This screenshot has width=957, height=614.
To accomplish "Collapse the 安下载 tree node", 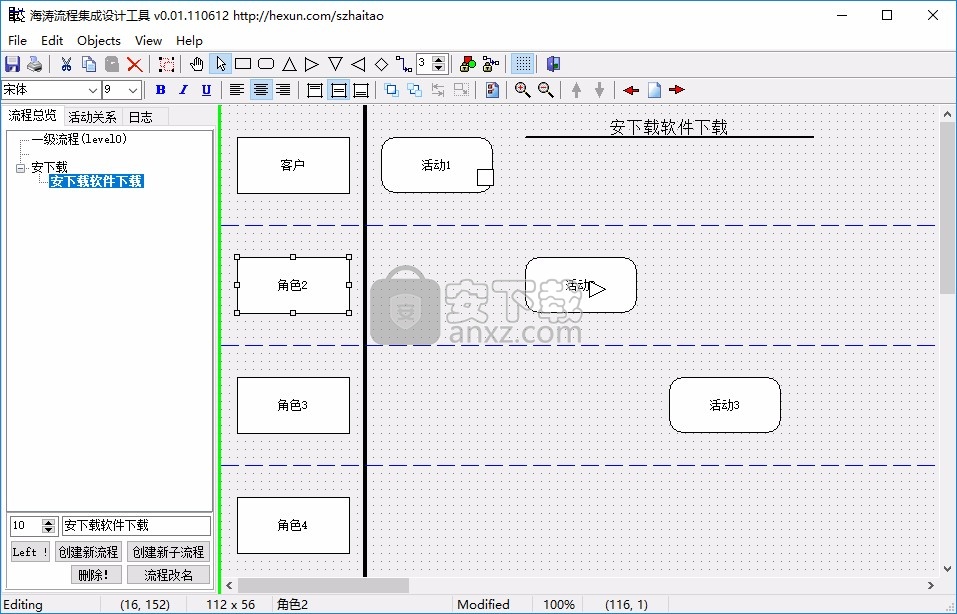I will [x=20, y=168].
